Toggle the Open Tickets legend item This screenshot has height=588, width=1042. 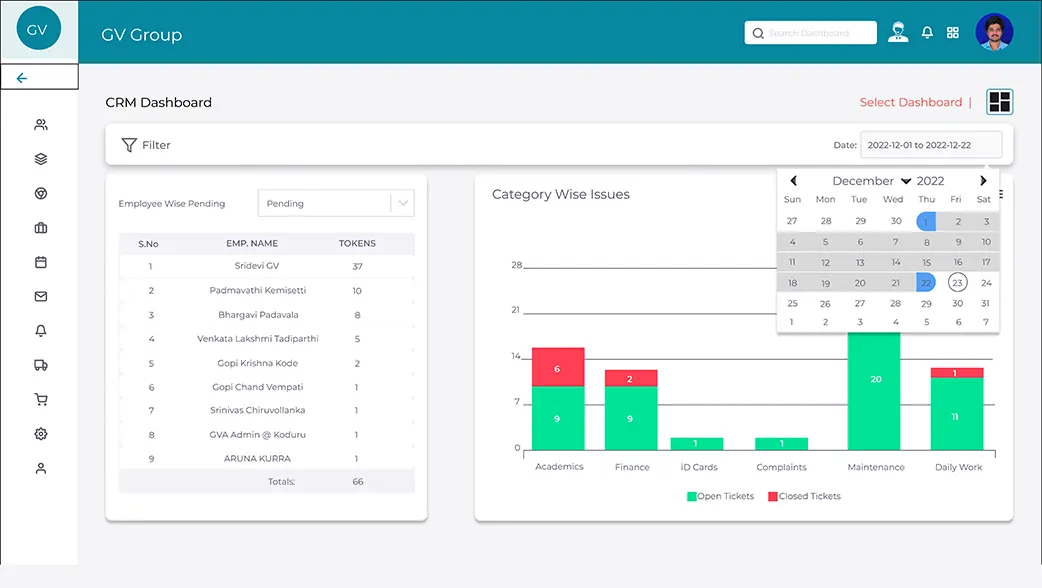point(720,496)
